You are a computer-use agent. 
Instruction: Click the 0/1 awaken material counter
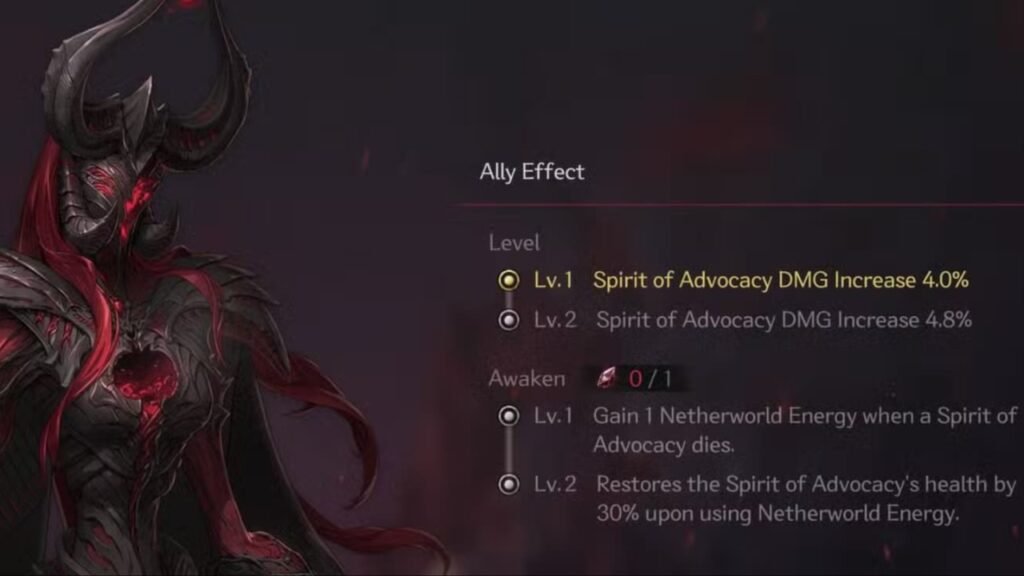650,379
